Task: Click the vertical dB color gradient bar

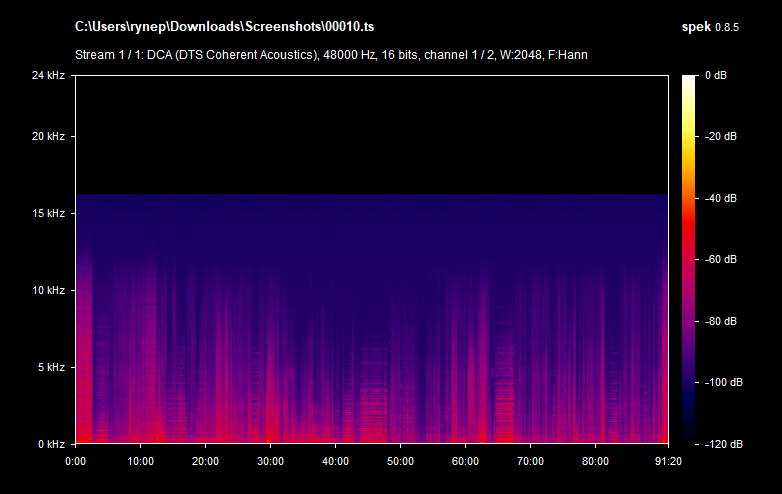Action: pos(690,259)
